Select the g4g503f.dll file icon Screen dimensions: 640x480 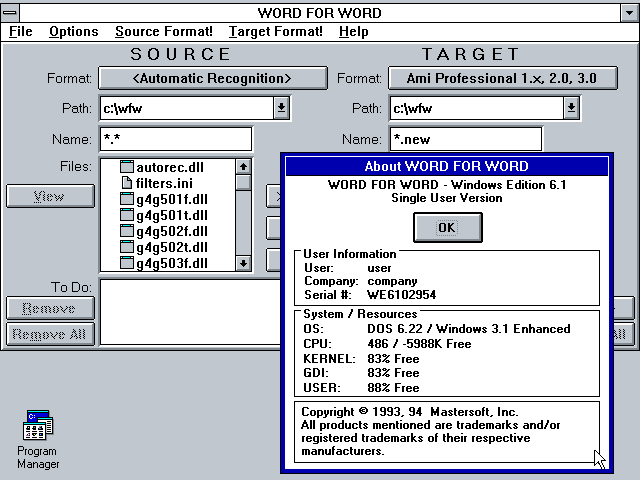click(127, 263)
